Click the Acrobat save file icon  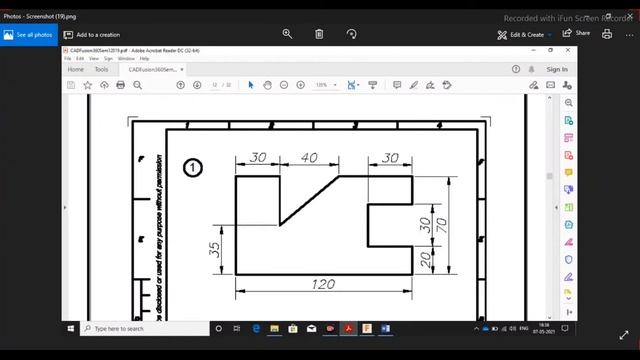click(71, 85)
